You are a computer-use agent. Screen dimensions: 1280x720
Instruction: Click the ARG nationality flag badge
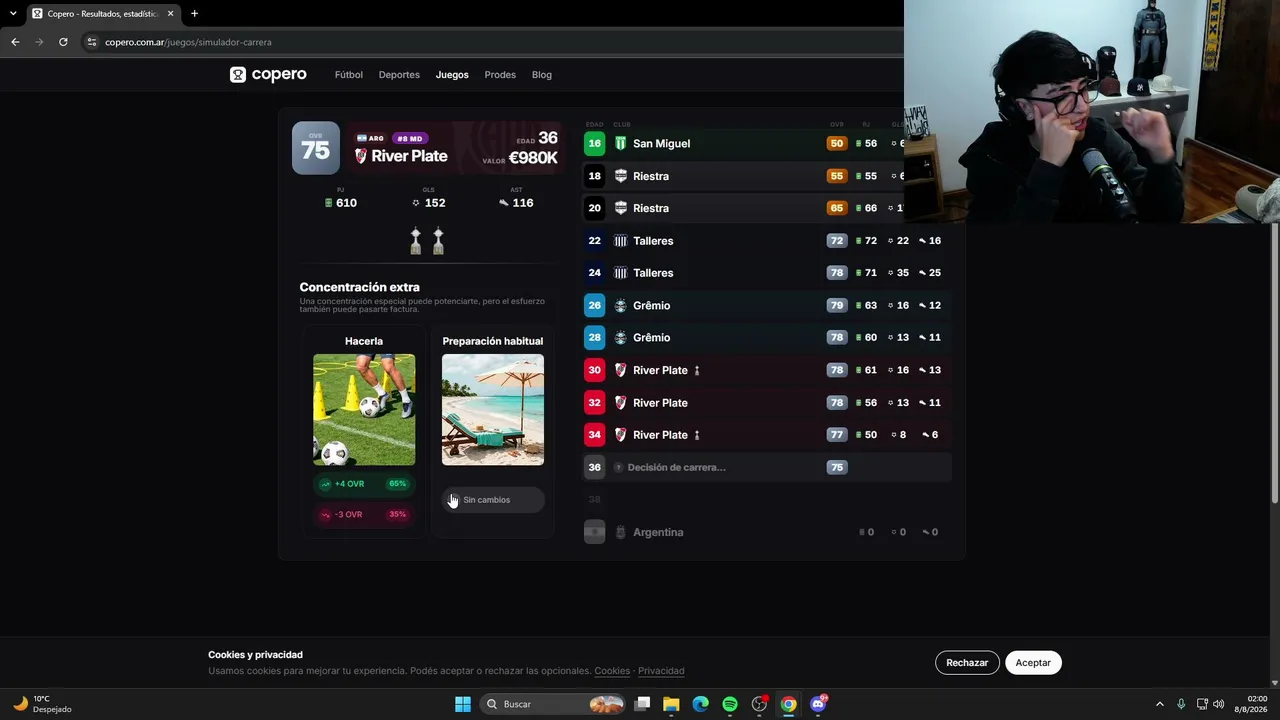[370, 138]
